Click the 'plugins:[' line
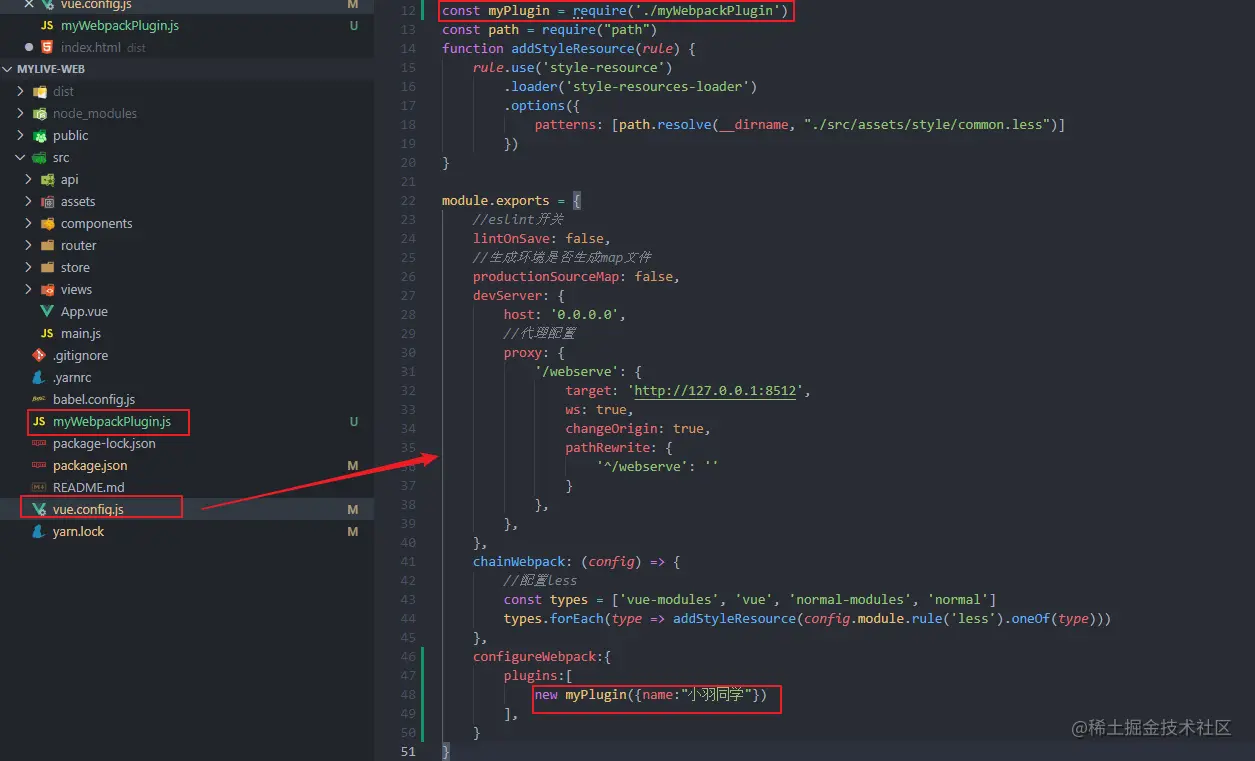This screenshot has width=1255, height=761. click(x=539, y=675)
